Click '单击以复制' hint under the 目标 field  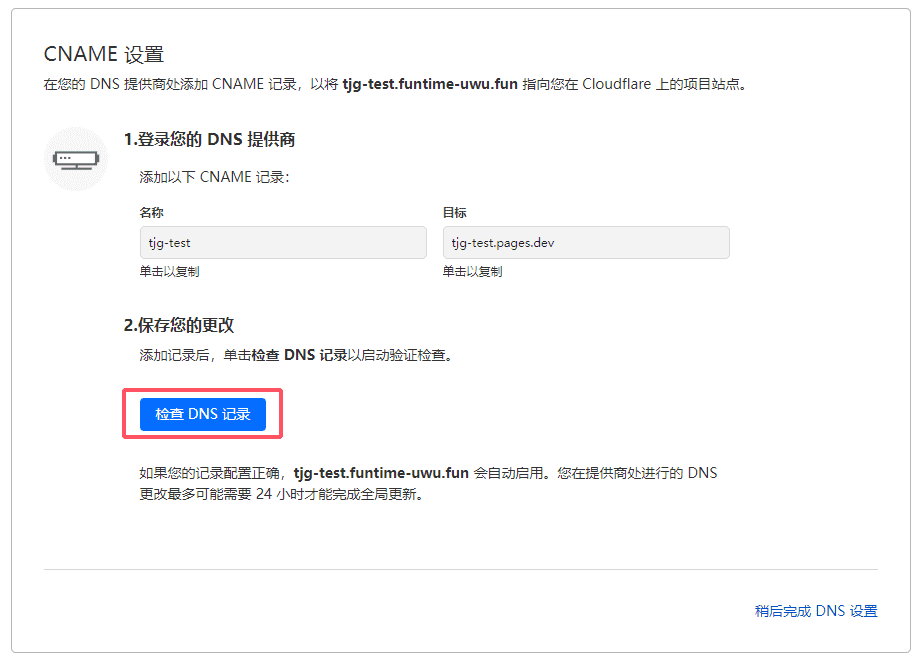[x=472, y=271]
